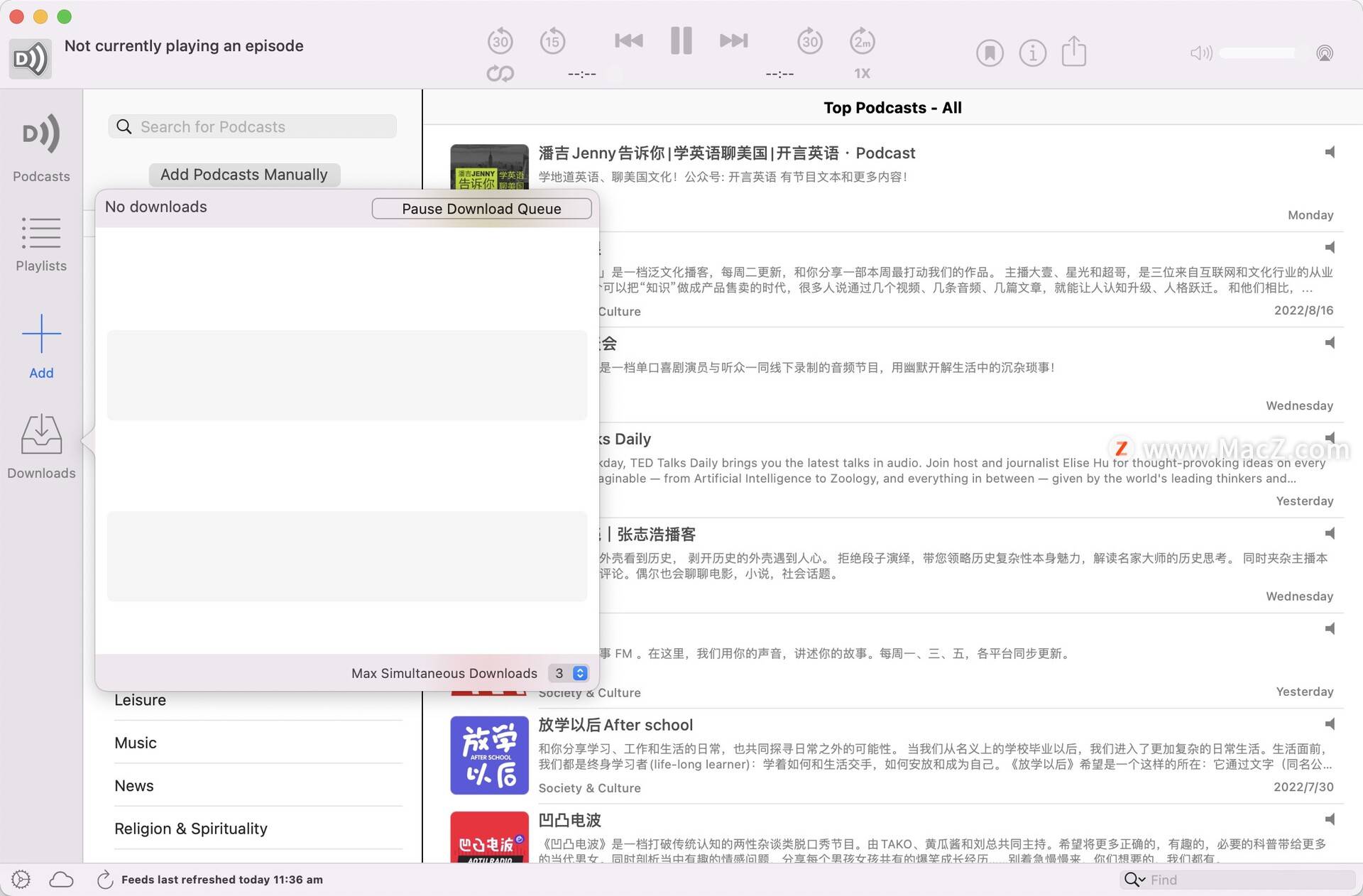Open the Playlists sidebar section
Image resolution: width=1363 pixels, height=896 pixels.
(x=41, y=244)
